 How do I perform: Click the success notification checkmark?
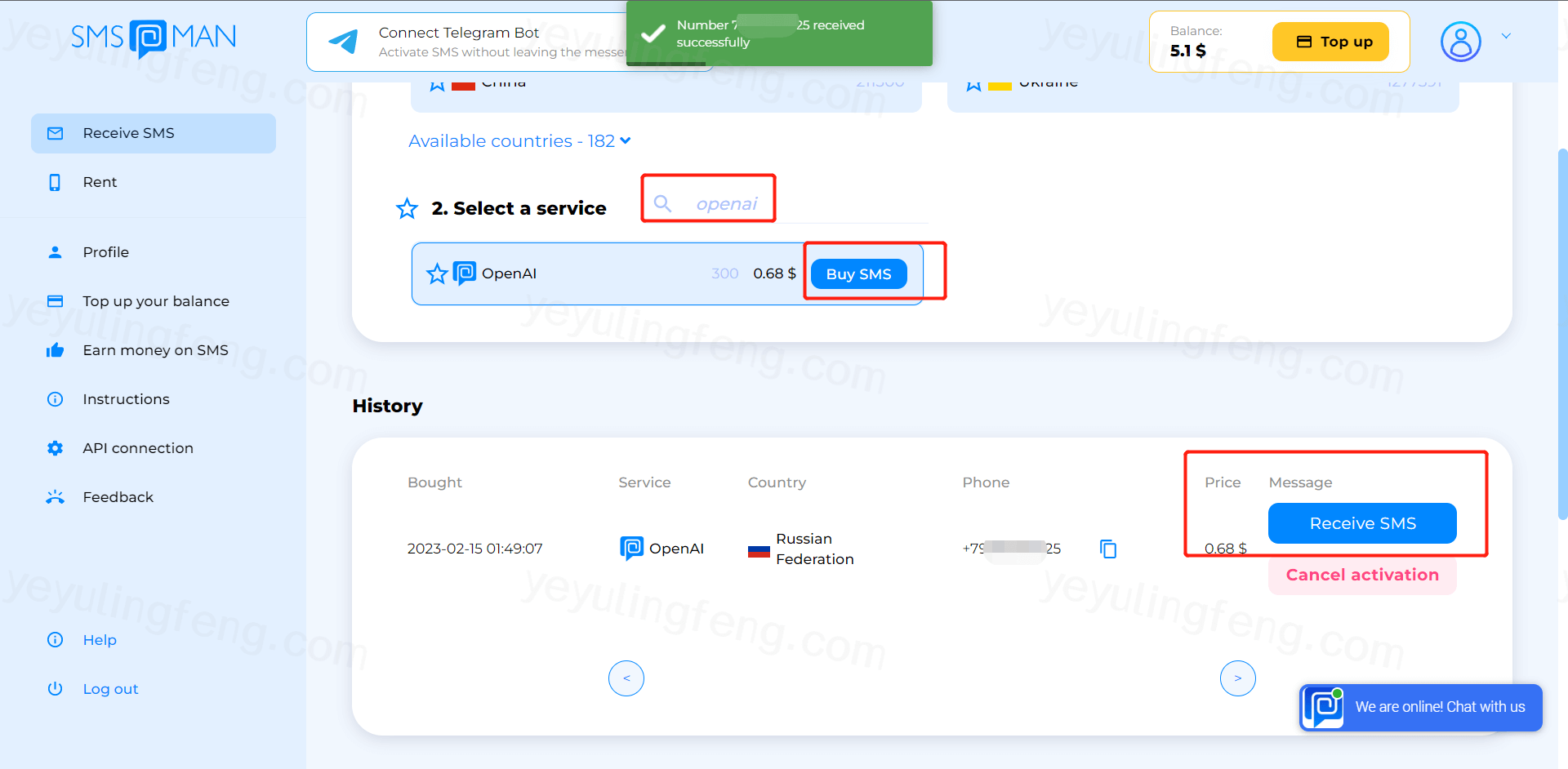tap(653, 33)
